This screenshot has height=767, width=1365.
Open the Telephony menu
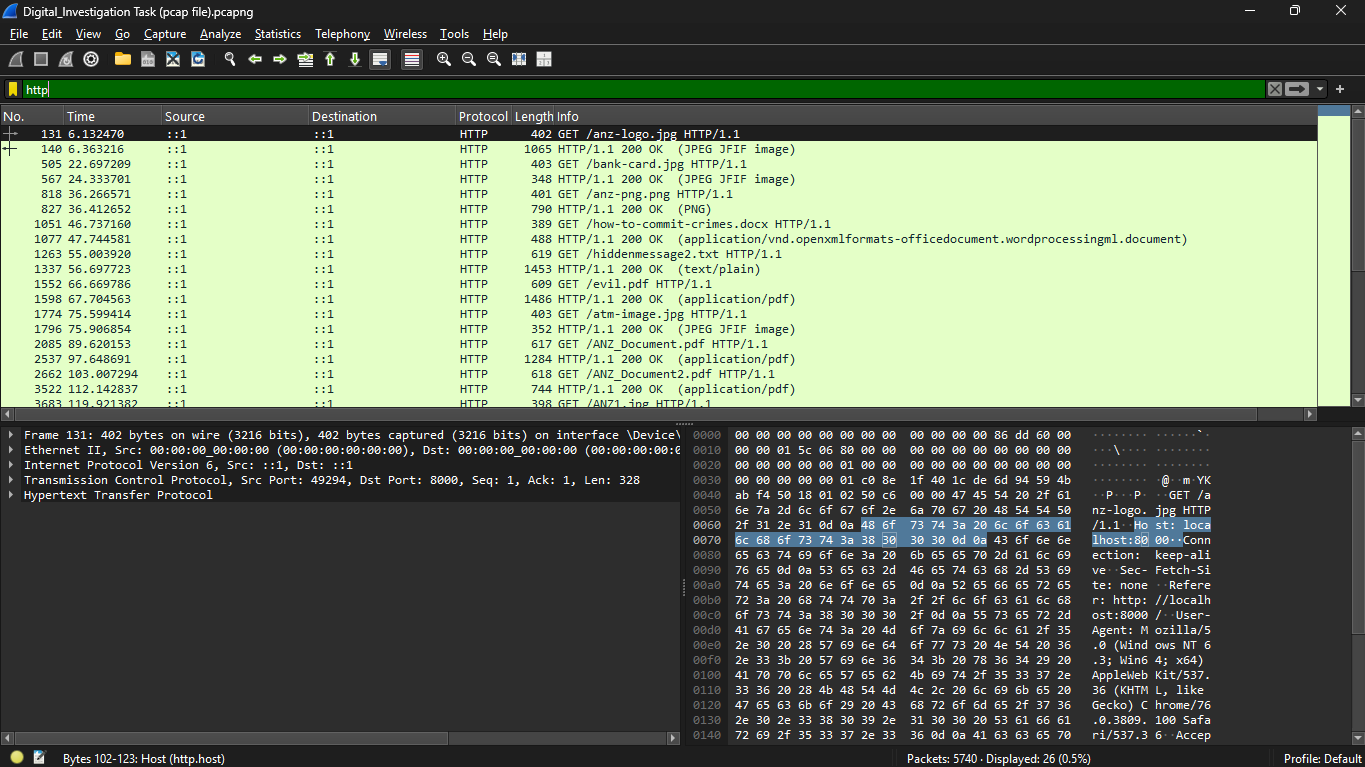(342, 34)
